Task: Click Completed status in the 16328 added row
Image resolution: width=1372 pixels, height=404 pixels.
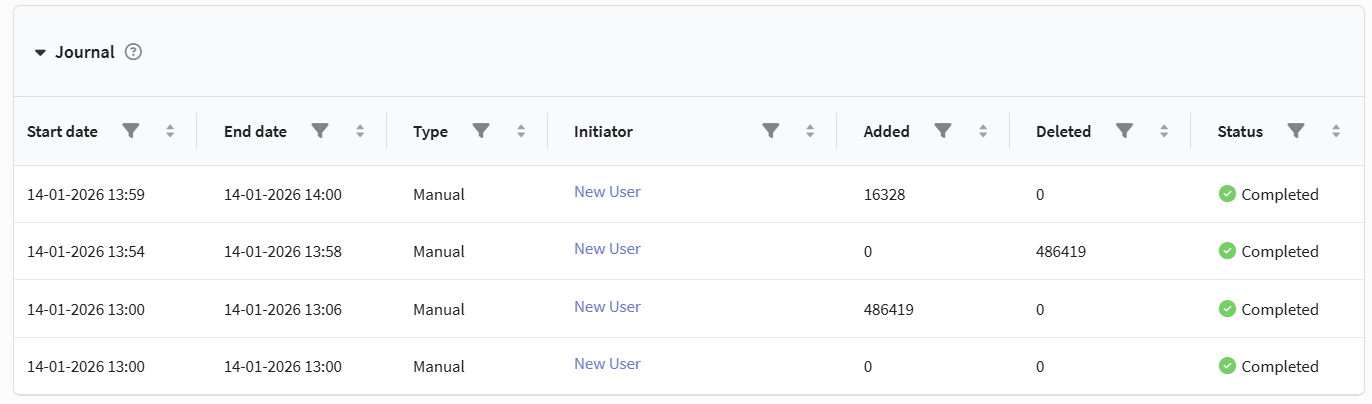Action: (x=1279, y=194)
